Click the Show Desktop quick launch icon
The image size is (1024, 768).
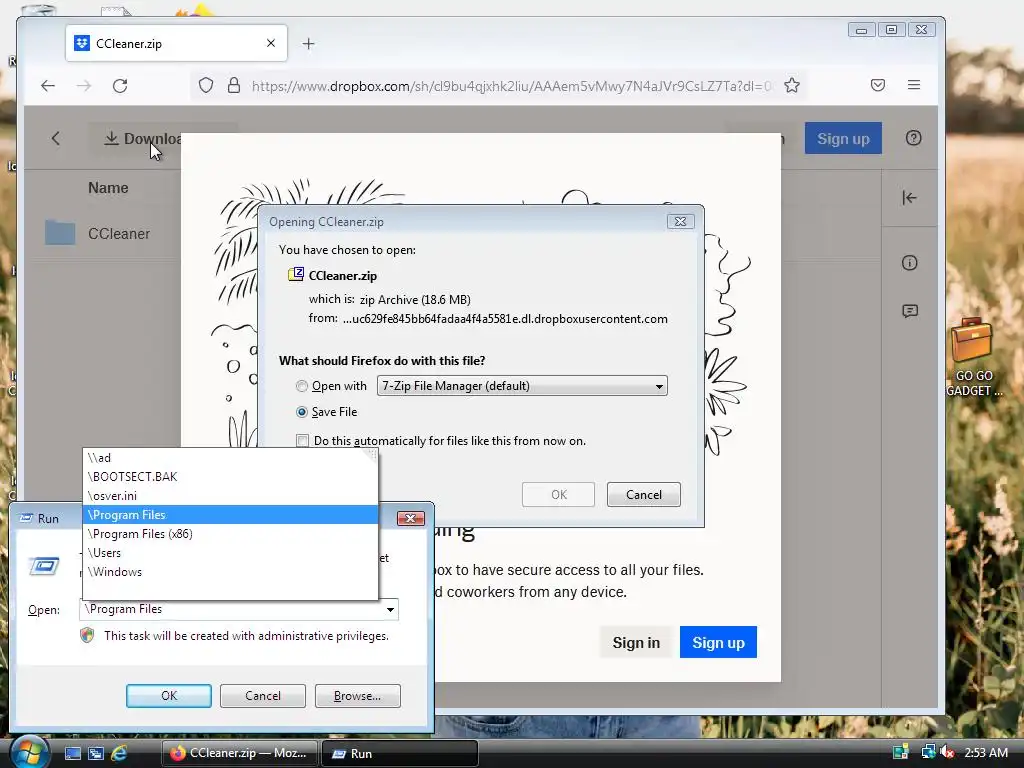(x=72, y=753)
